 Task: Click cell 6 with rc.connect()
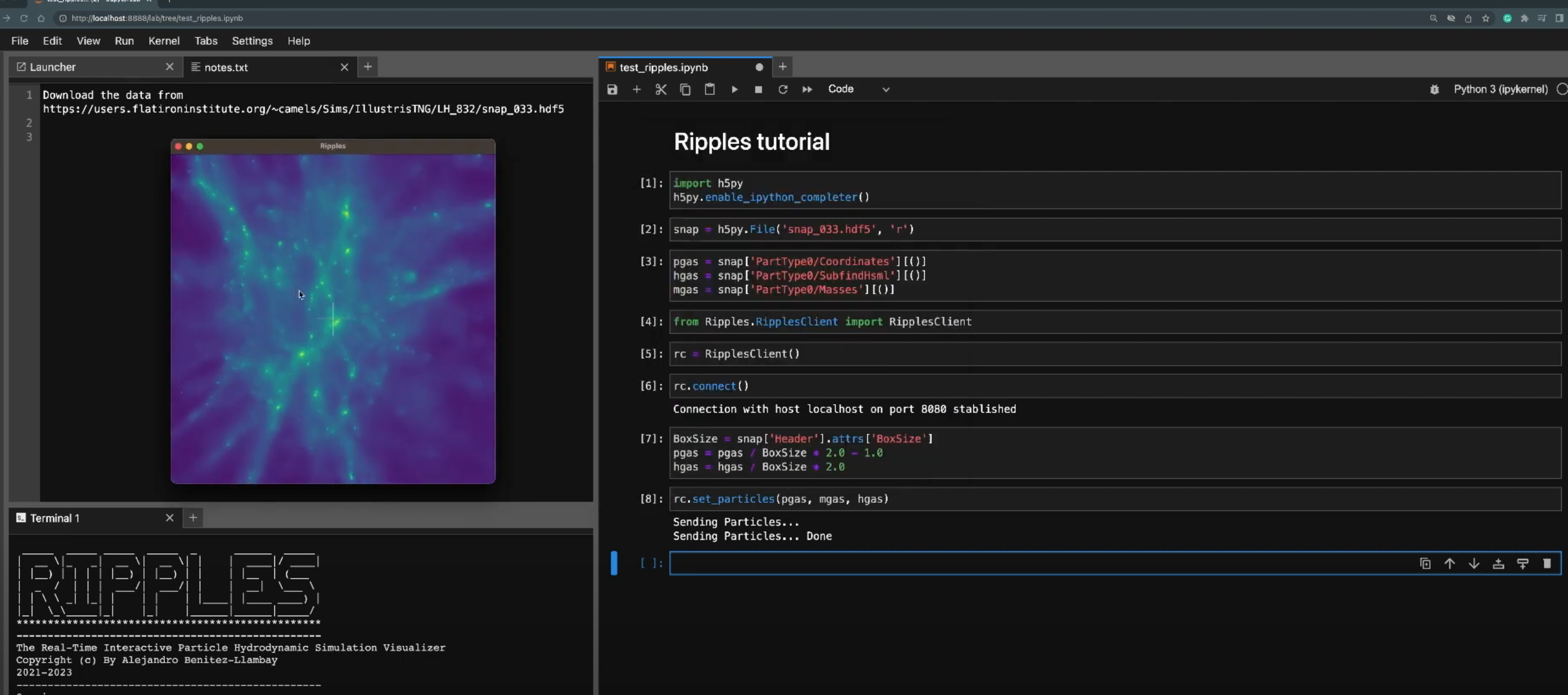(x=1115, y=386)
